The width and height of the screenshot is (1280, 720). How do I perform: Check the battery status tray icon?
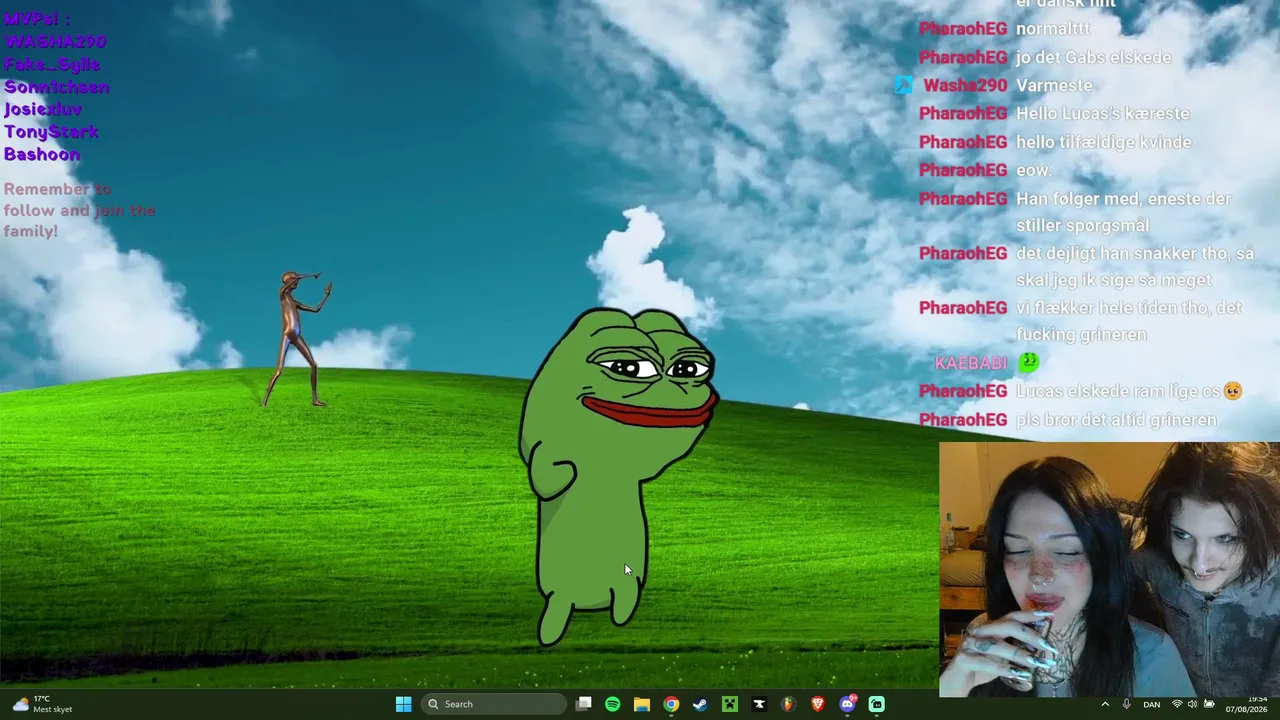tap(1208, 704)
